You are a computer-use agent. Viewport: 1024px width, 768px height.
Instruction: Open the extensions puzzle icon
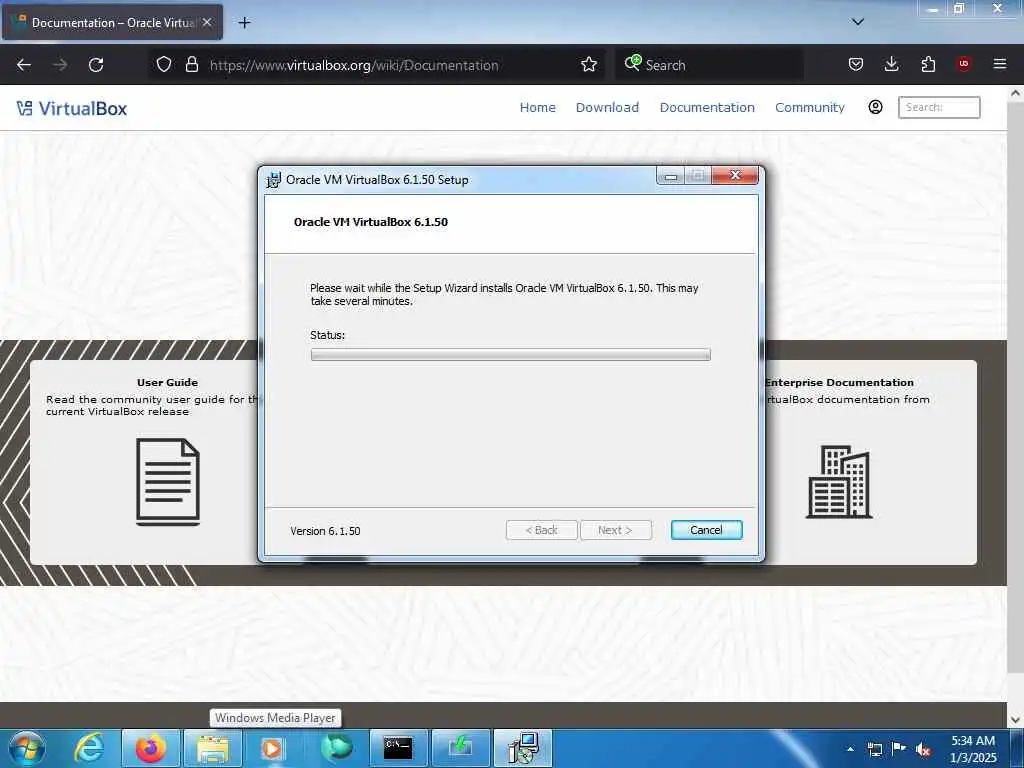coord(928,64)
